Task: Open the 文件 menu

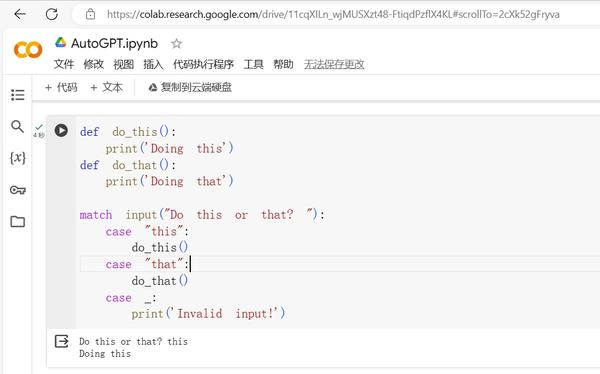Action: [x=64, y=64]
